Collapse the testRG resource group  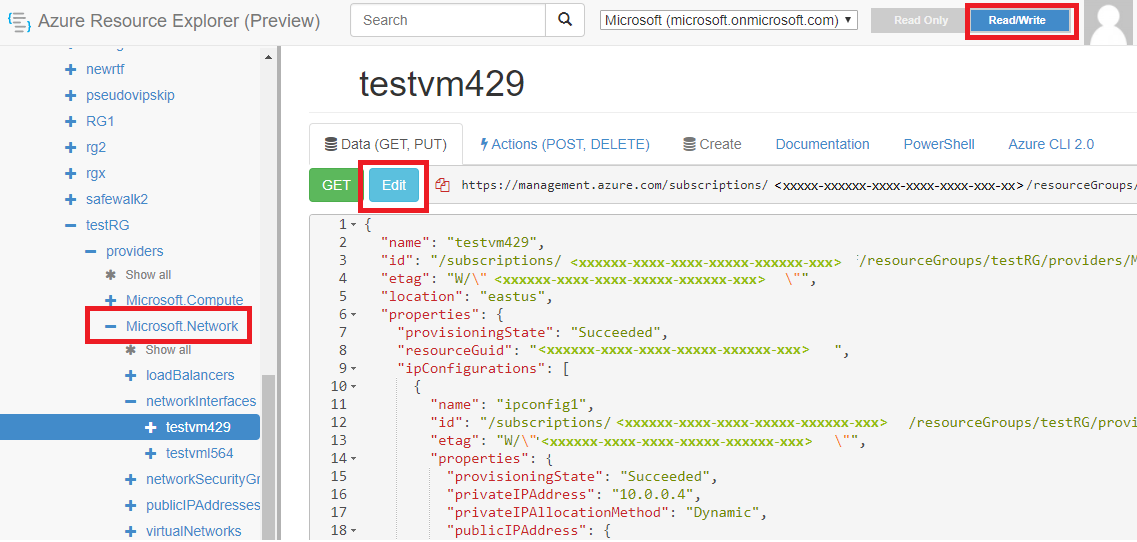[x=70, y=226]
